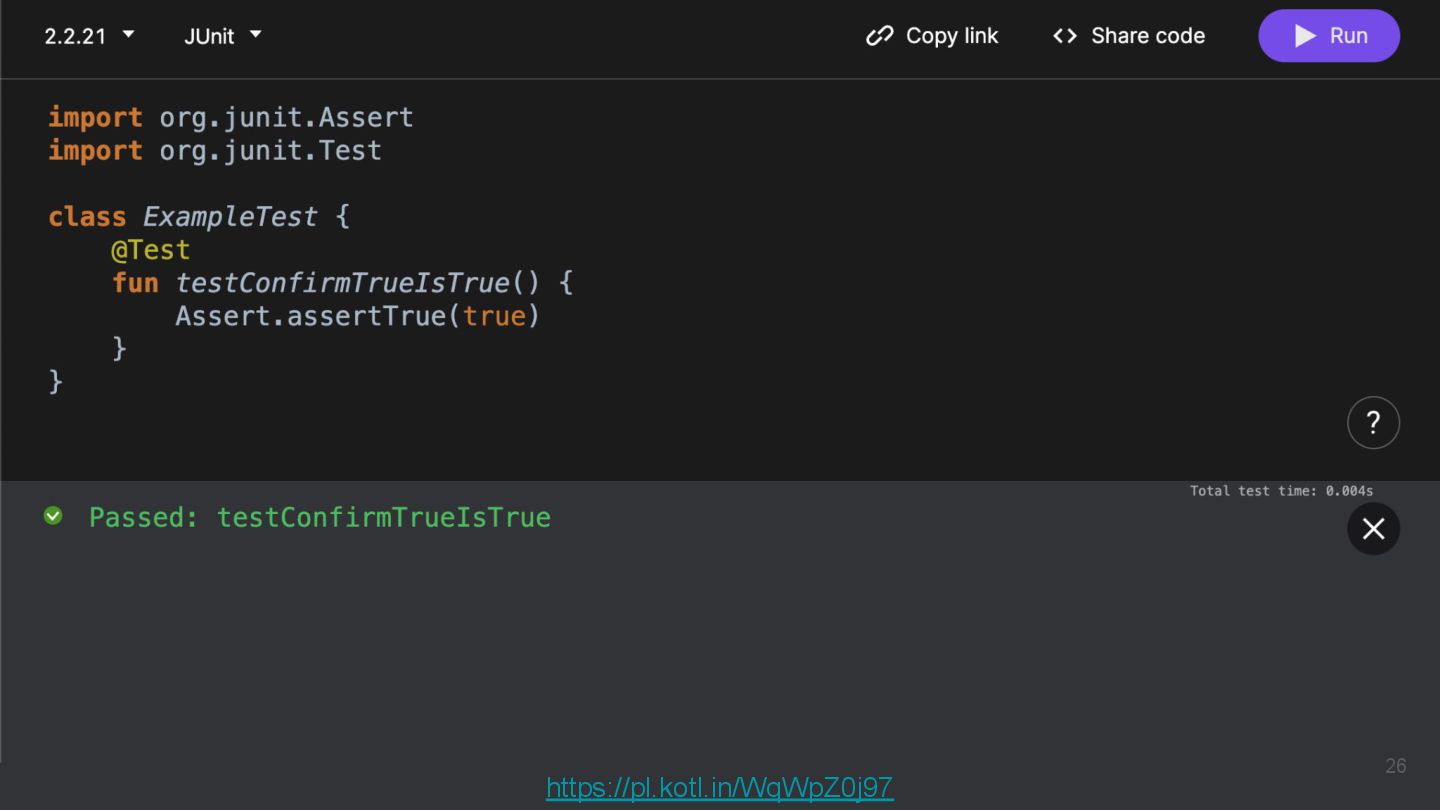Close the test output panel with X
Viewport: 1440px width, 810px height.
[x=1373, y=529]
